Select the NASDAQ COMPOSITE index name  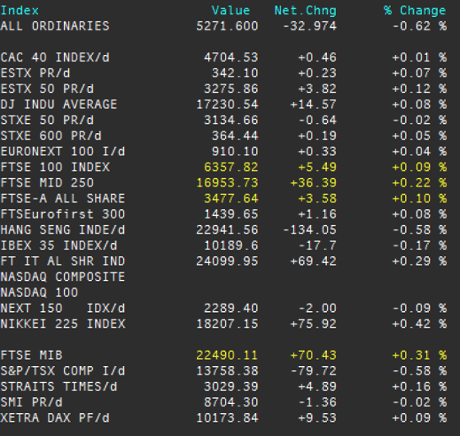pos(63,277)
